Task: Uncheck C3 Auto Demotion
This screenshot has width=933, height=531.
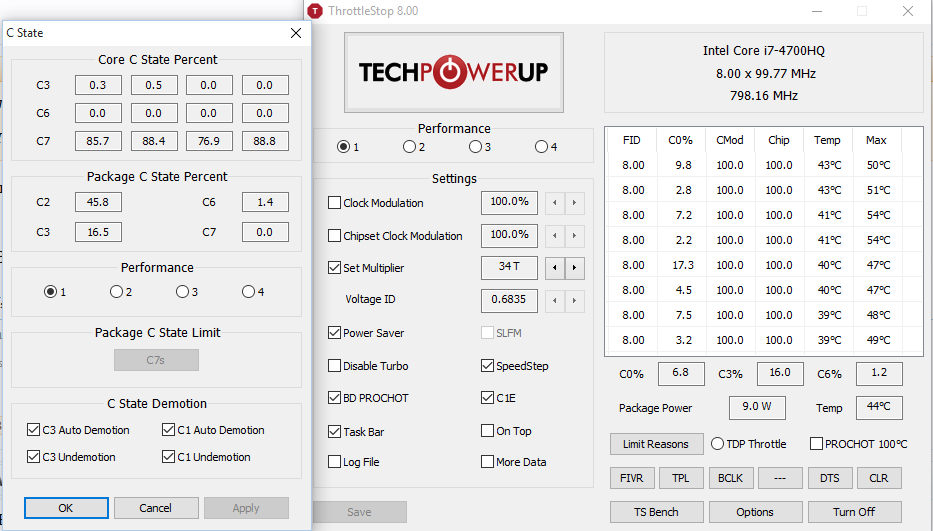Action: point(33,429)
